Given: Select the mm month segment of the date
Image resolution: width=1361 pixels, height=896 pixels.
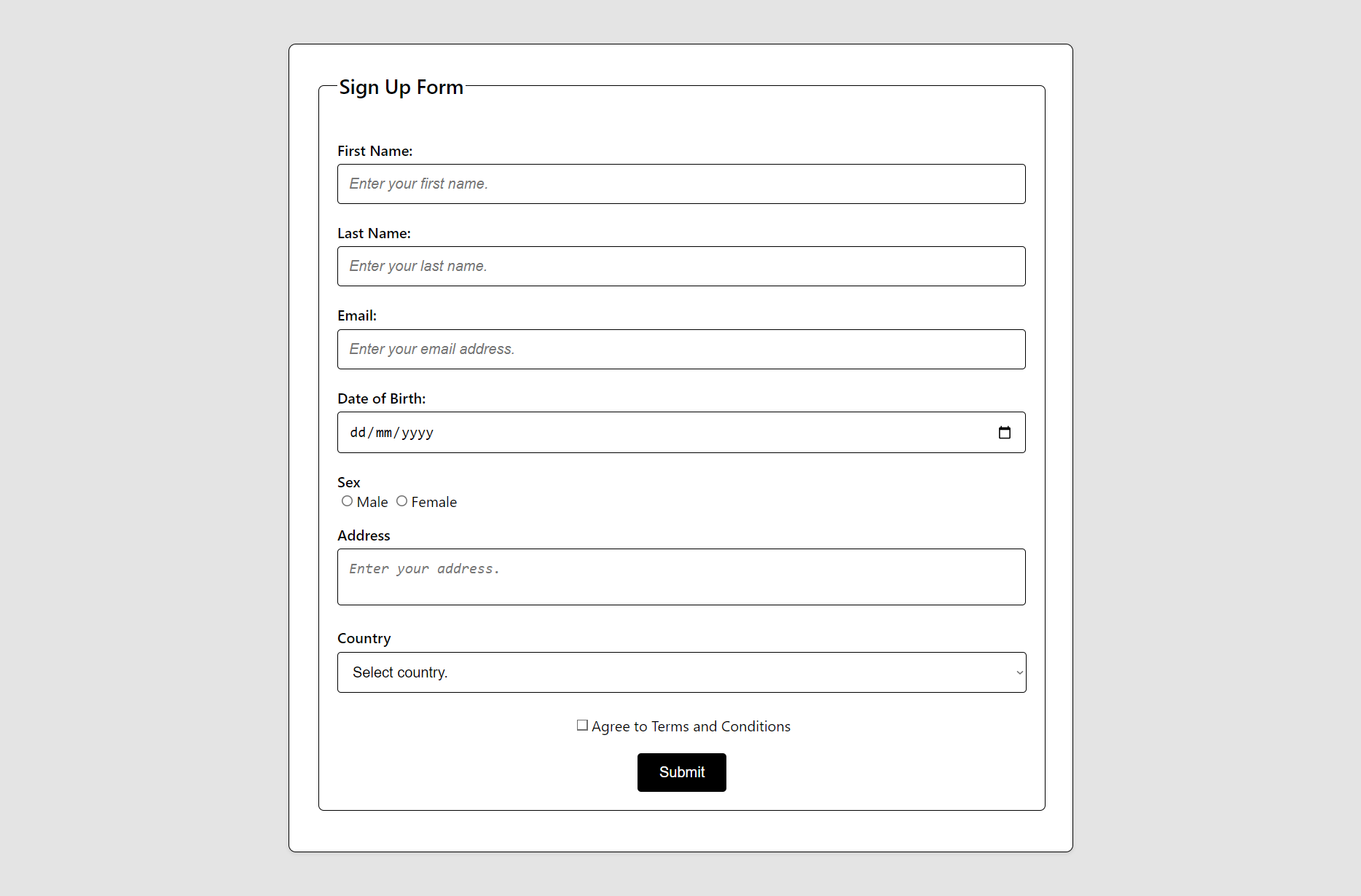Looking at the screenshot, I should tap(384, 433).
